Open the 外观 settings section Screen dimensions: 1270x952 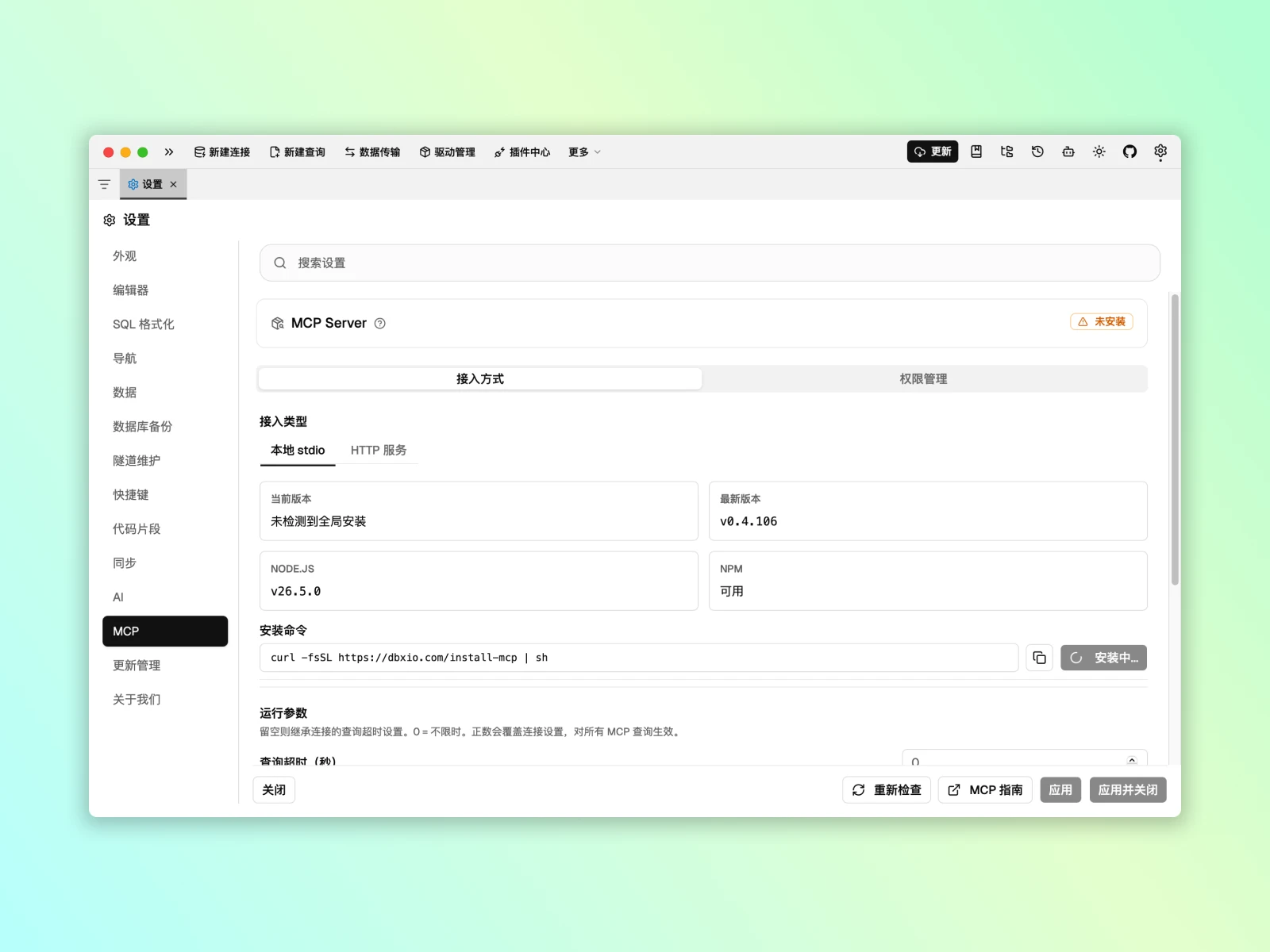(165, 256)
